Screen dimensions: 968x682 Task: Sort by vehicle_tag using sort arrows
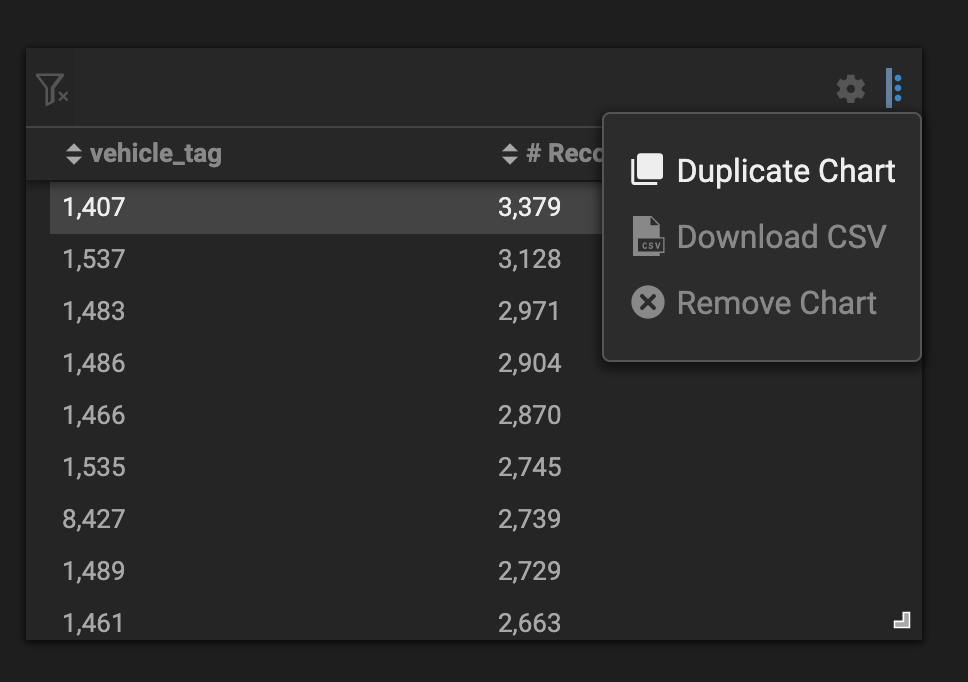tap(73, 154)
